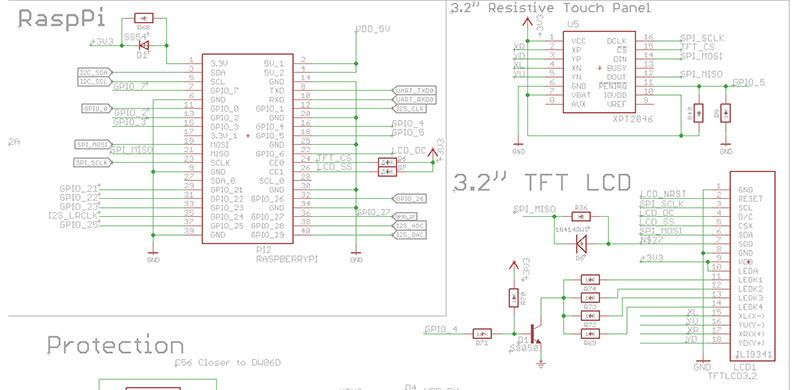Click the Protection section heading
The height and width of the screenshot is (390, 800).
(x=115, y=346)
